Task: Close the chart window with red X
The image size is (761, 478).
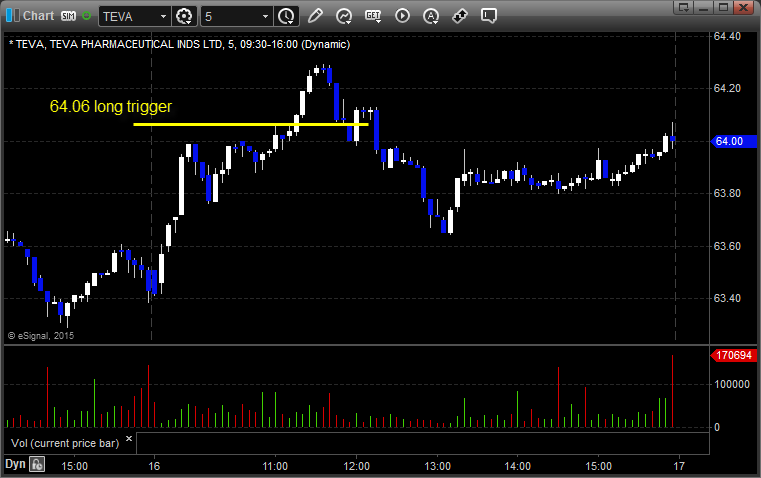Action: [744, 7]
